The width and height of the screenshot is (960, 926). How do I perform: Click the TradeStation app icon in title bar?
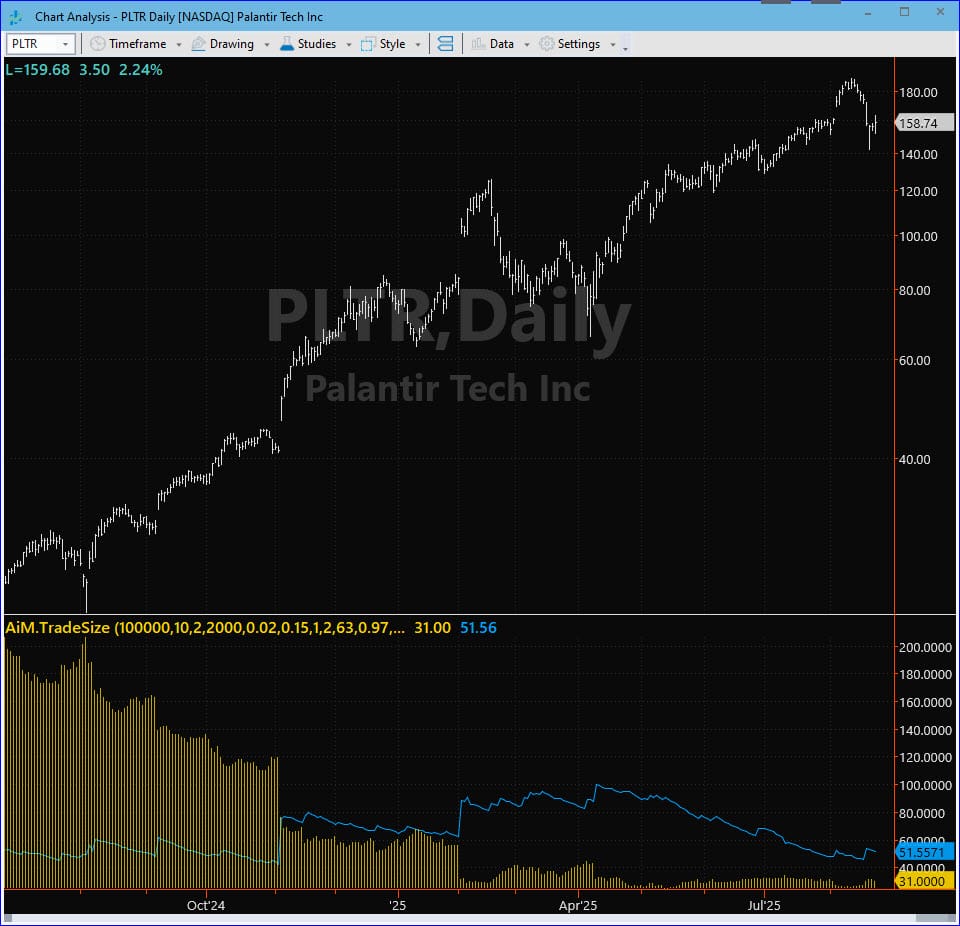point(15,17)
